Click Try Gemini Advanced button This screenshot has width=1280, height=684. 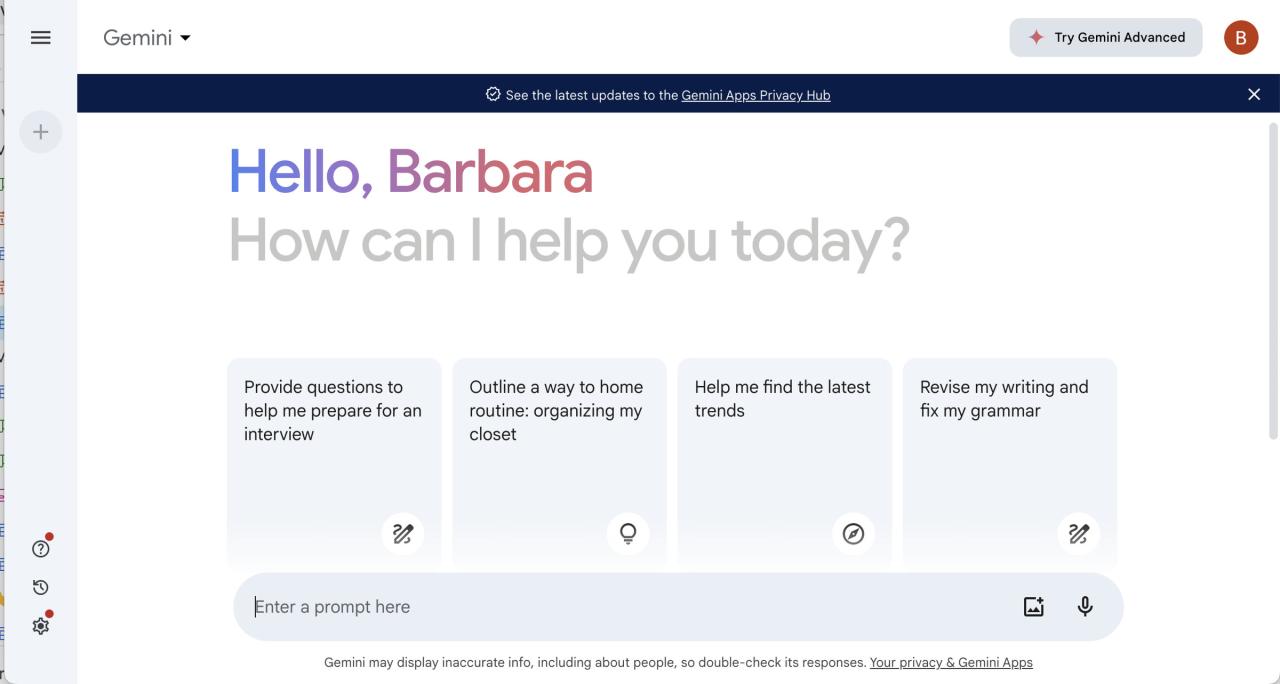click(x=1106, y=37)
